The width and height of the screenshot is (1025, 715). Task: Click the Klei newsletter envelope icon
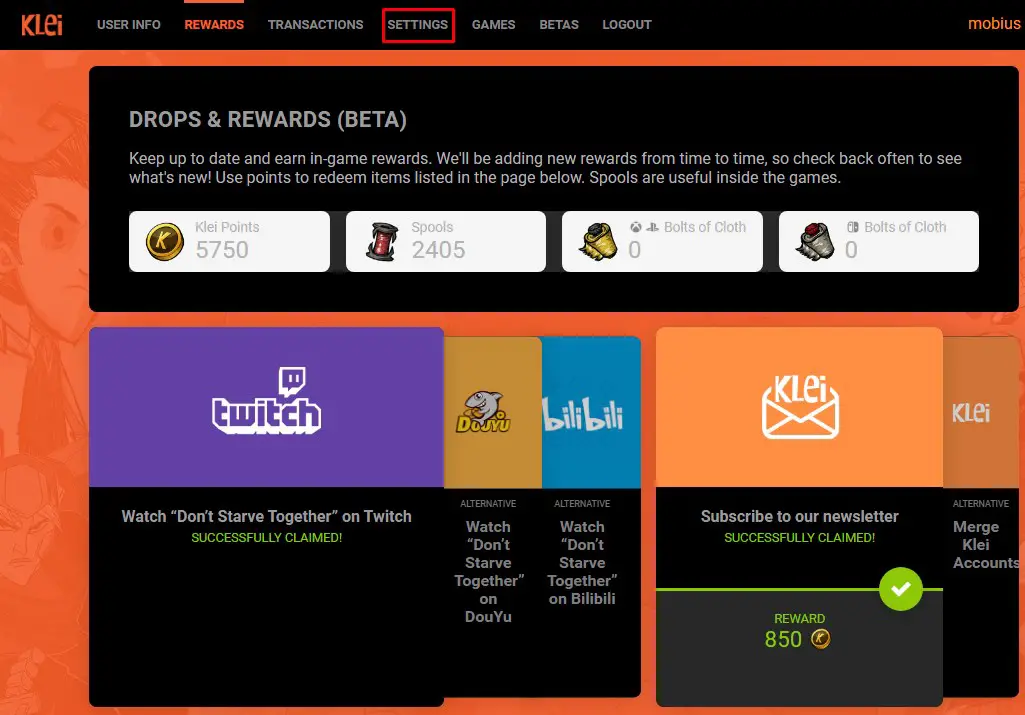pos(800,407)
